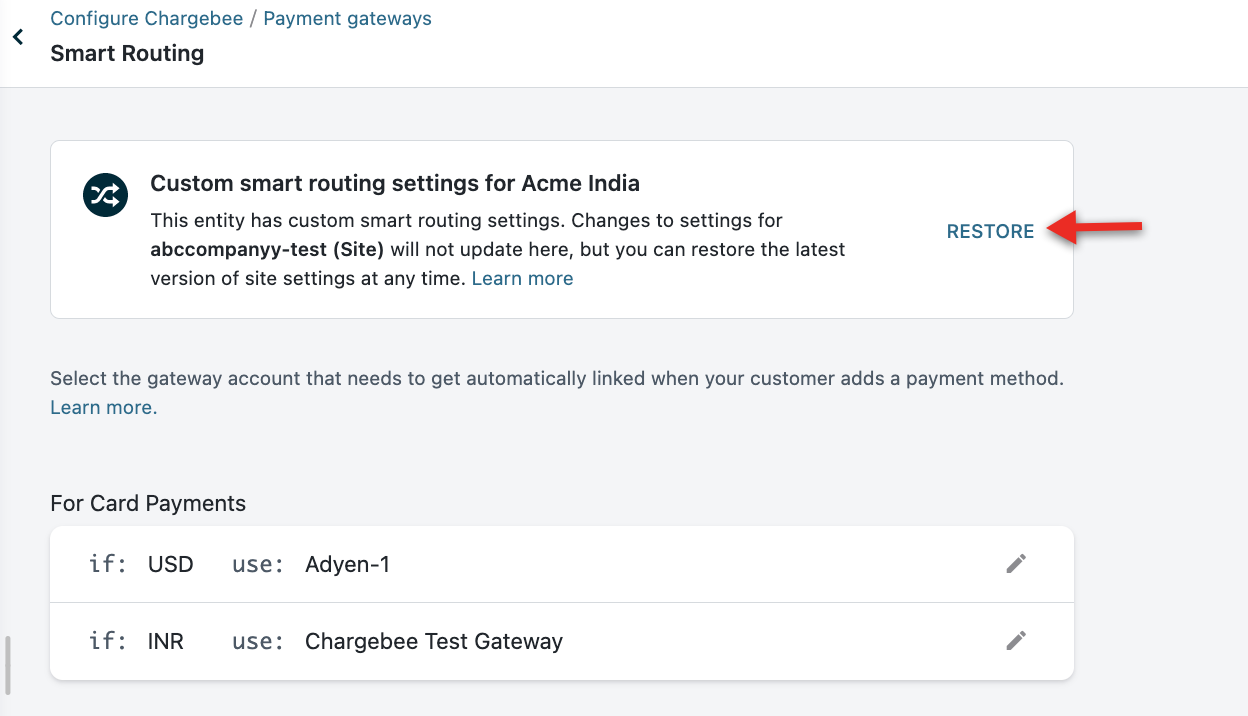
Task: Open Learn more link in custom settings card
Action: click(x=522, y=279)
